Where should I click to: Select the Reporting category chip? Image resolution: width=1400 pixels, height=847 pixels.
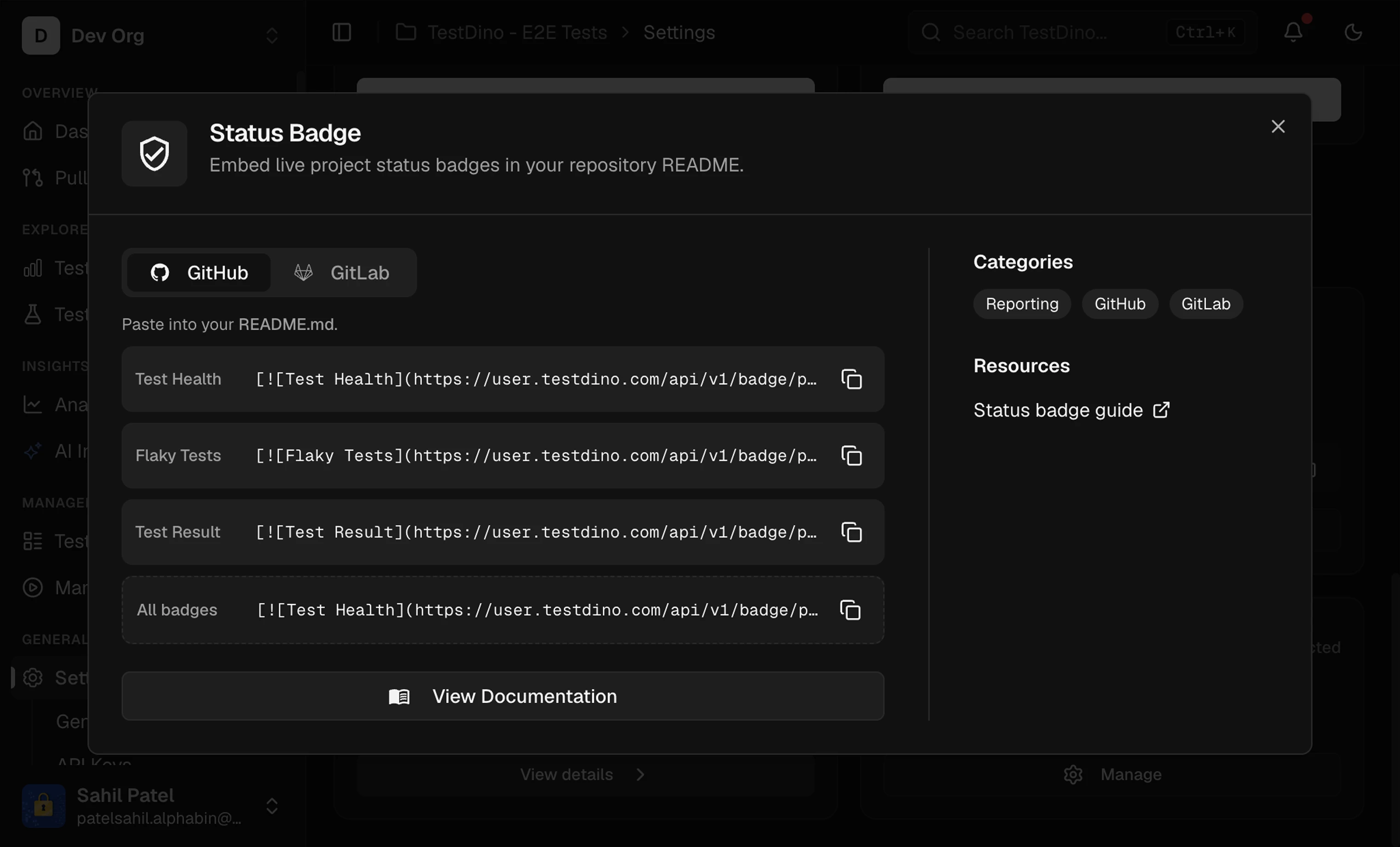point(1022,304)
